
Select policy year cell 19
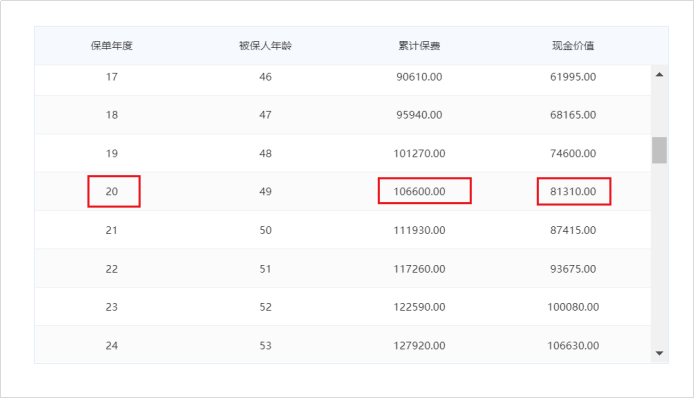(112, 154)
